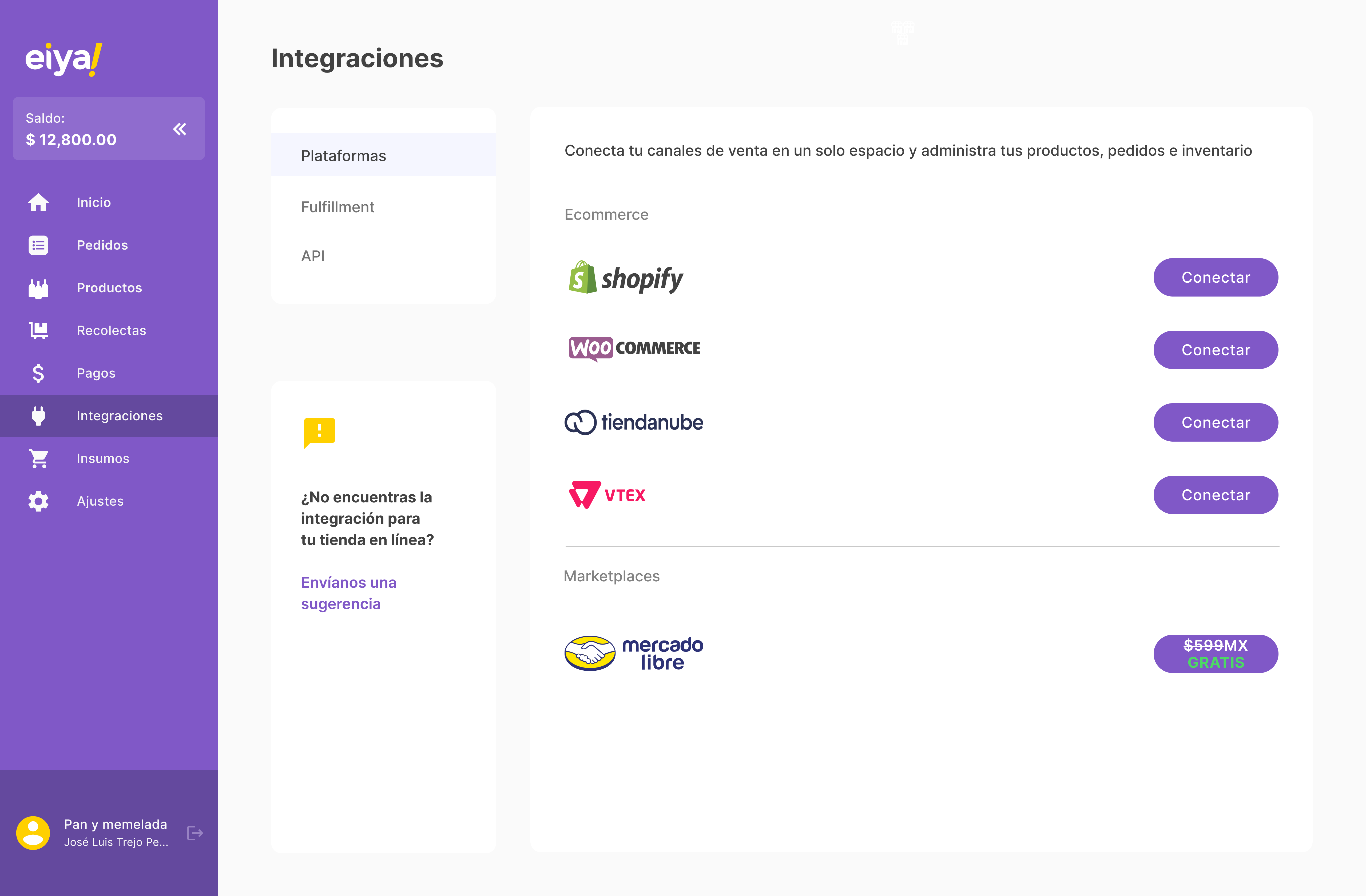Click the VTEX logo
The image size is (1366, 896).
coord(607,495)
